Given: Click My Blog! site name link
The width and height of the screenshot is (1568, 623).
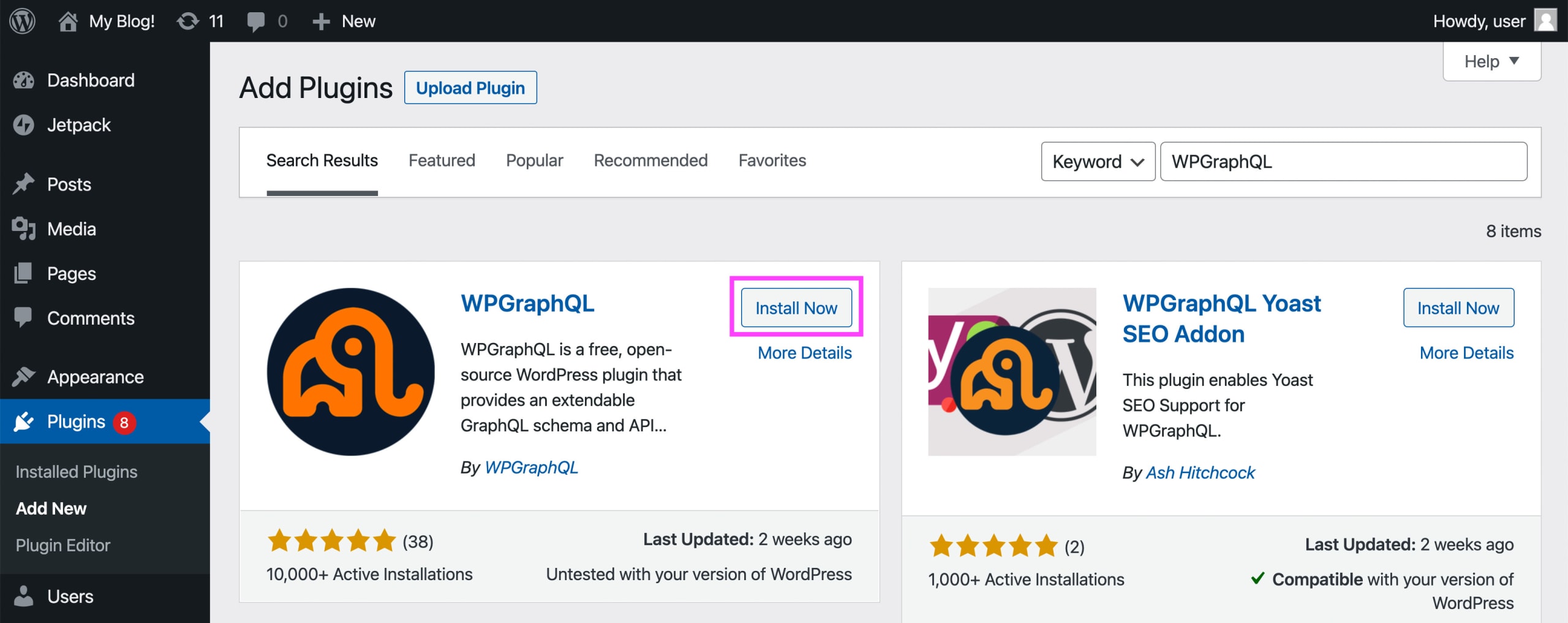Looking at the screenshot, I should pos(122,21).
